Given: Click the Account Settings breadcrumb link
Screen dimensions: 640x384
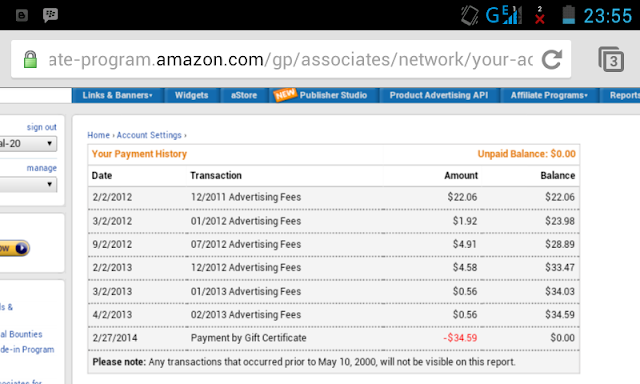Looking at the screenshot, I should [x=149, y=135].
